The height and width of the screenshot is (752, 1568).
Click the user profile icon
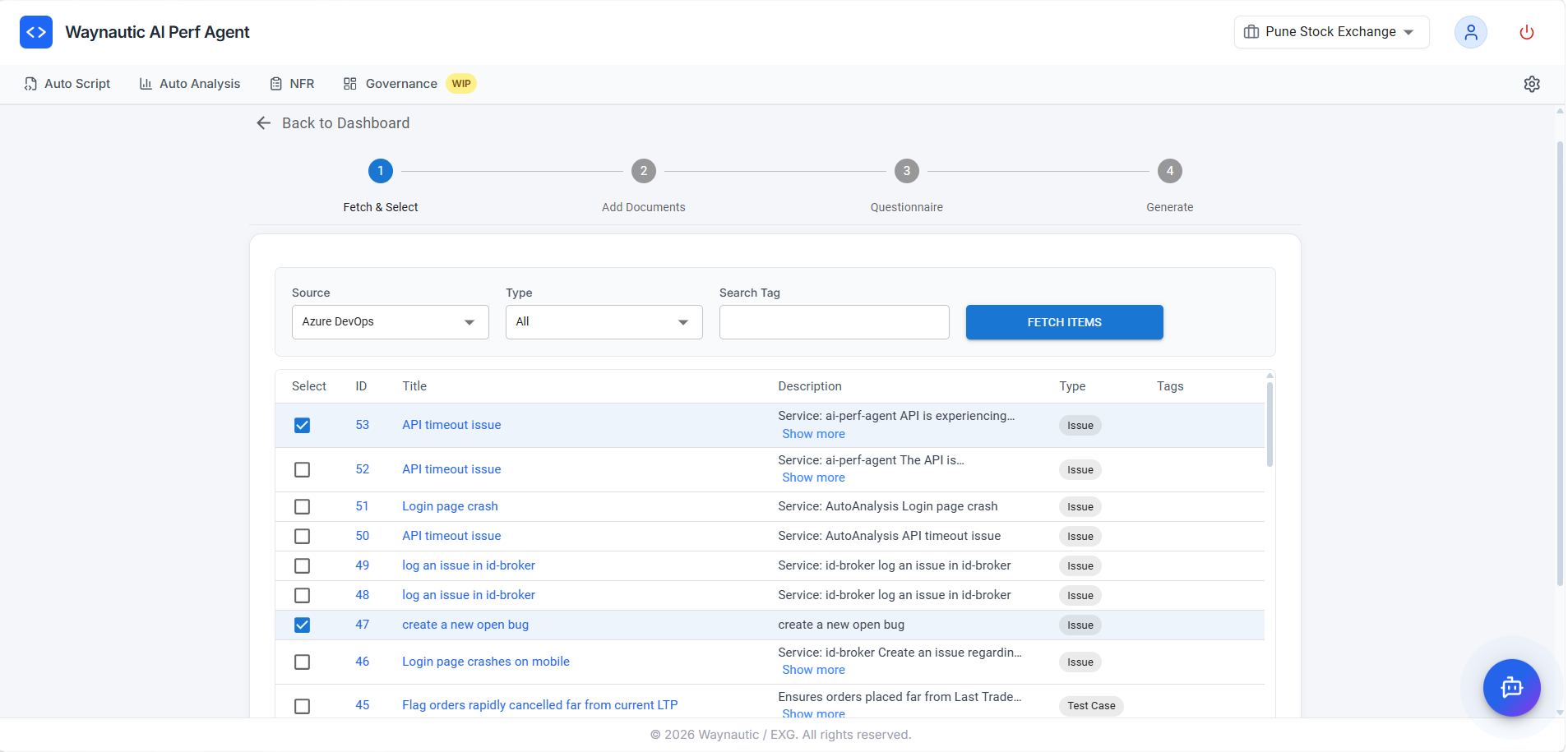(x=1471, y=32)
